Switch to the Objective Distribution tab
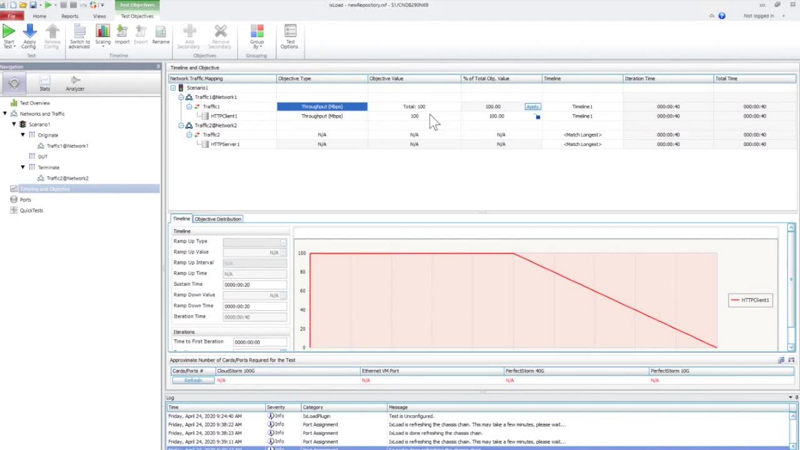Image resolution: width=800 pixels, height=450 pixels. (x=218, y=219)
